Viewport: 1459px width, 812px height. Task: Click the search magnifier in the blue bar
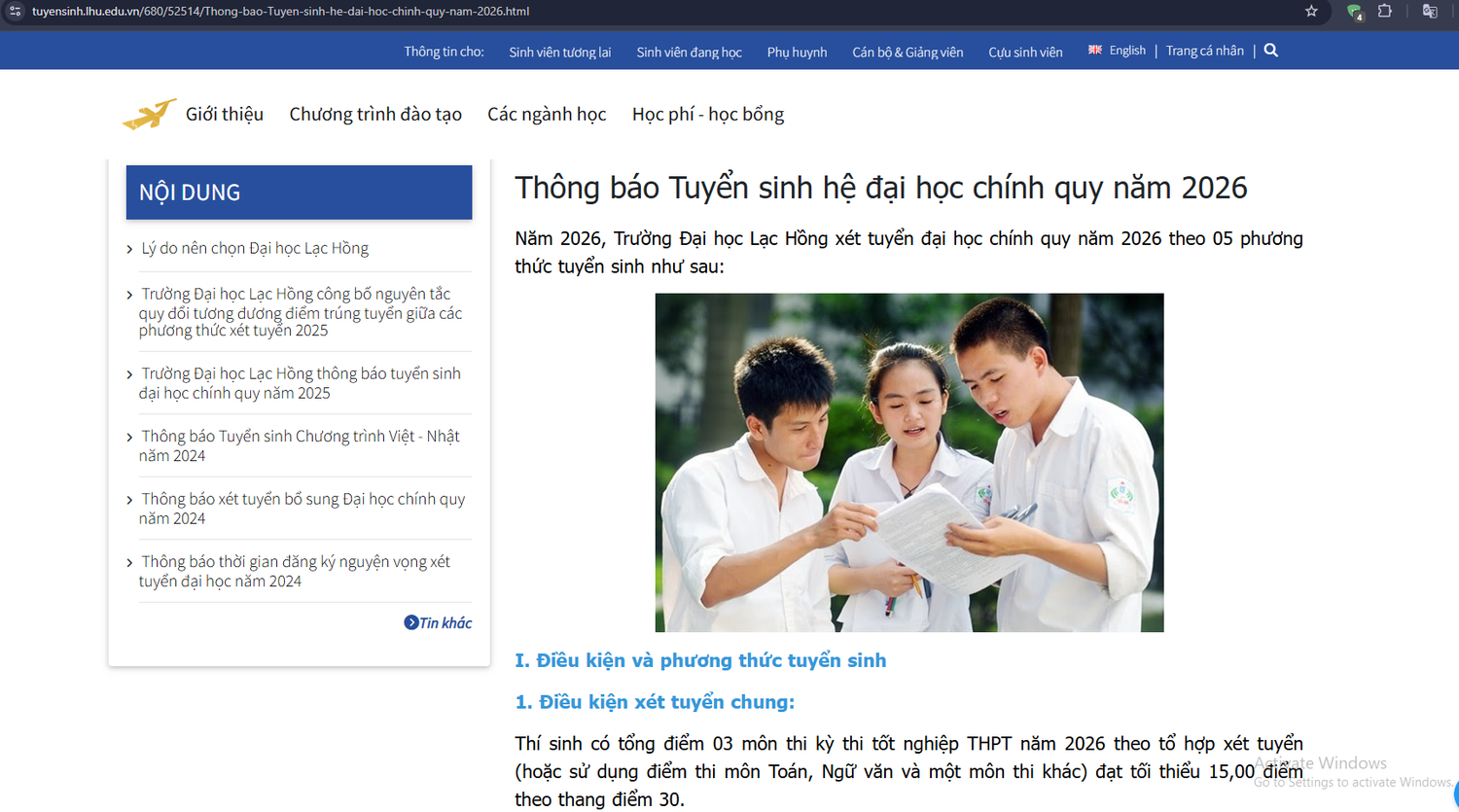coord(1271,51)
